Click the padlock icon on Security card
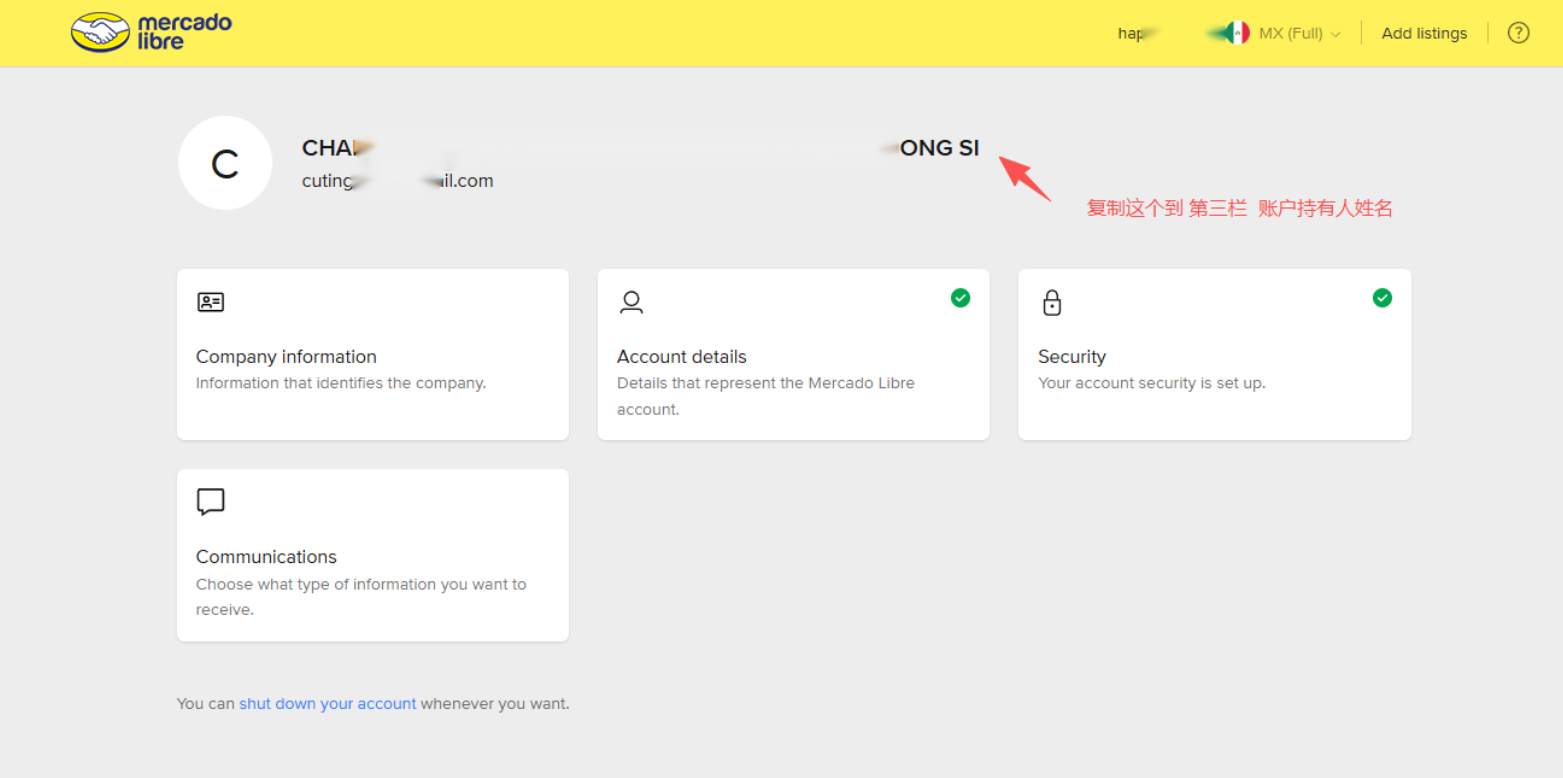1563x778 pixels. click(1051, 302)
